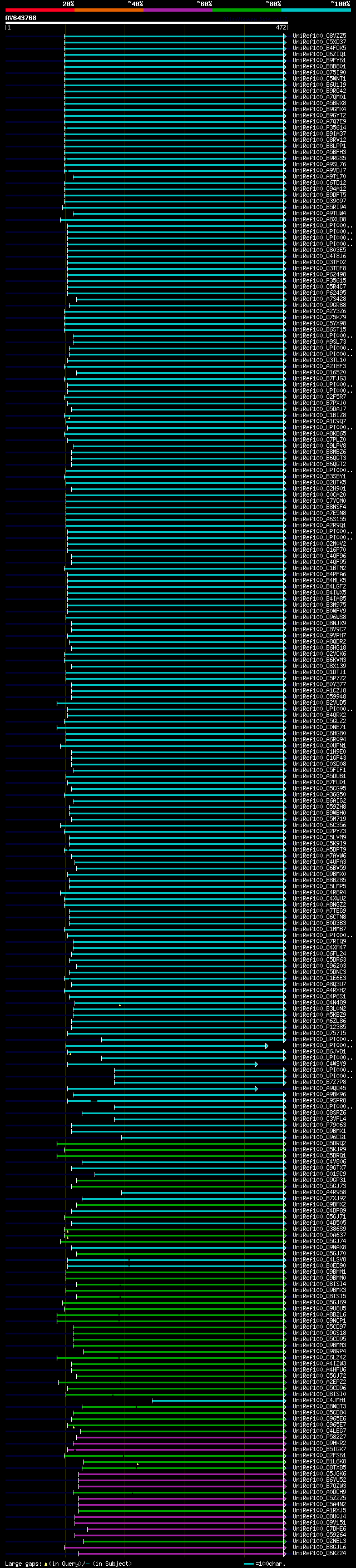The height and width of the screenshot is (1568, 356).
Task: Click the green alignment bar for UniRef100_Q5DRQ2
Action: [172, 1143]
